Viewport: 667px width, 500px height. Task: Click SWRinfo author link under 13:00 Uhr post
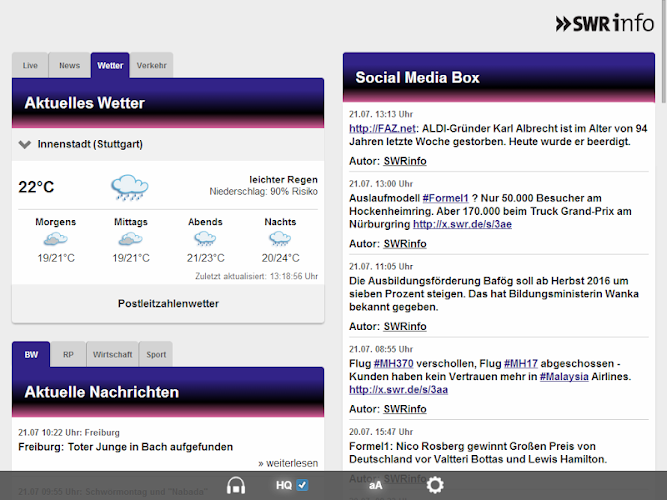[x=405, y=244]
